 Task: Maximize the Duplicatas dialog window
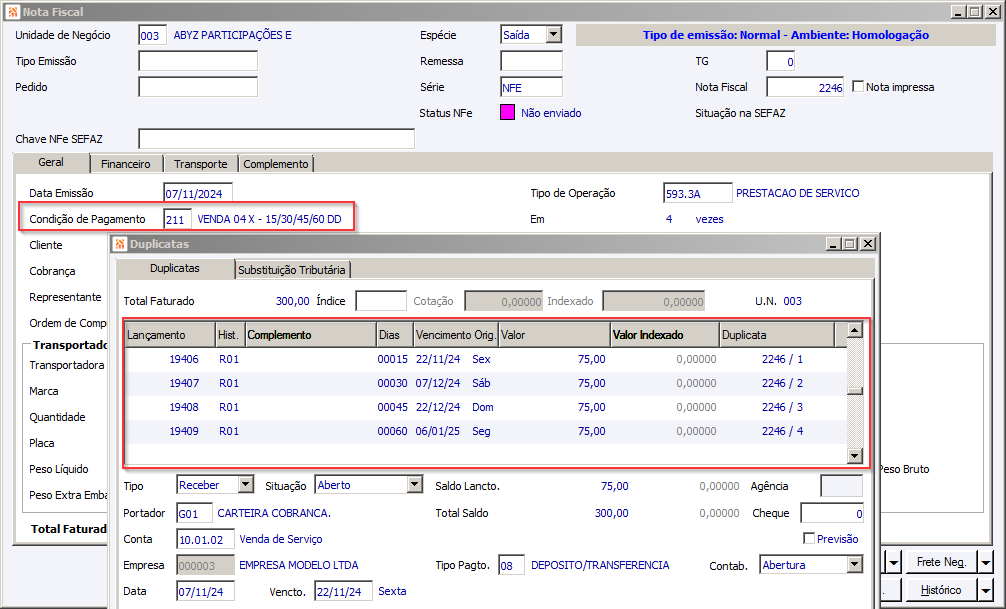[x=850, y=243]
